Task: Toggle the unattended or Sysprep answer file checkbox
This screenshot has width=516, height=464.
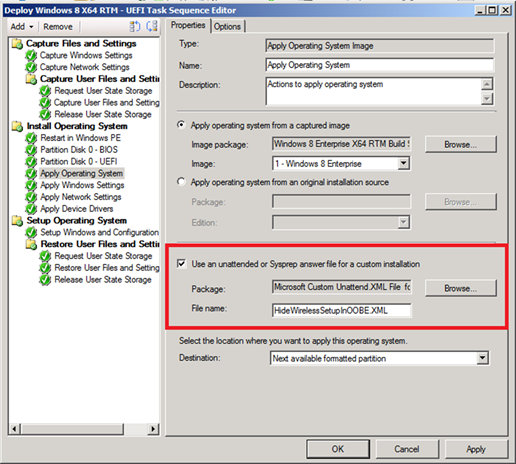Action: coord(182,264)
